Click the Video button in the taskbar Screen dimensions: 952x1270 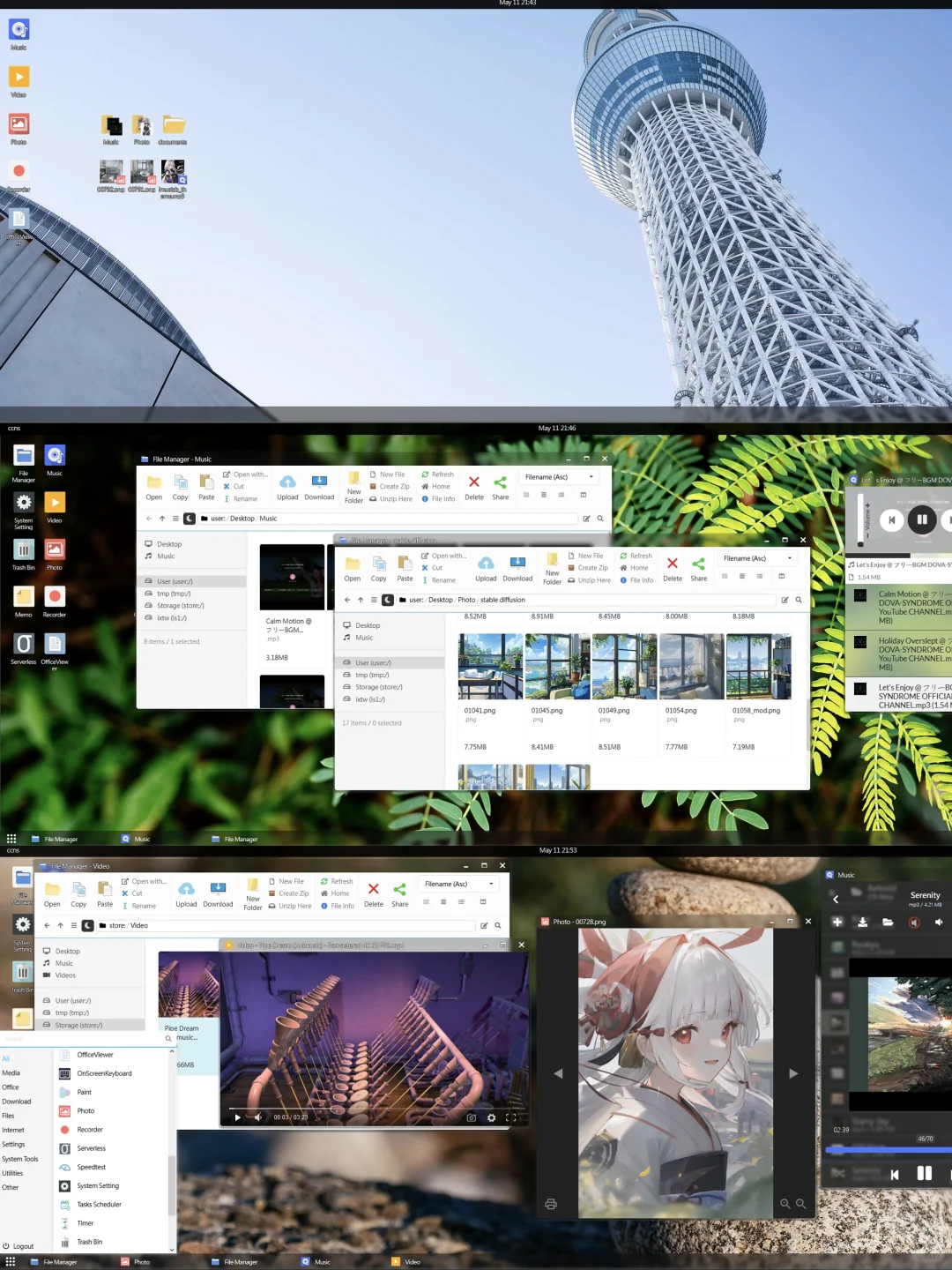pos(406,1262)
